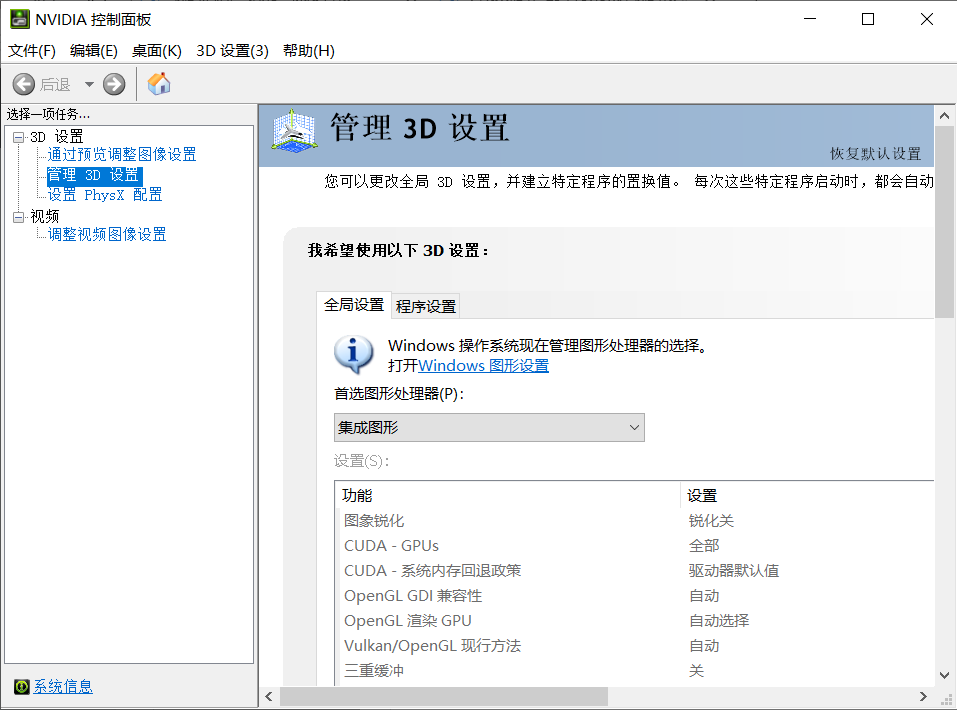Image resolution: width=957 pixels, height=710 pixels.
Task: Collapse the 视频 tree node
Action: pyautogui.click(x=19, y=217)
